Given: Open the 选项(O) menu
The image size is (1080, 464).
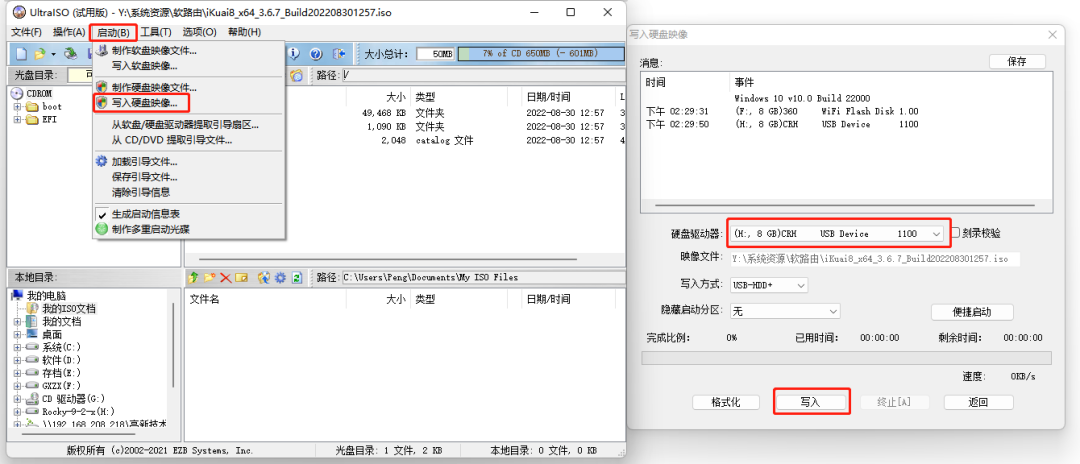Looking at the screenshot, I should [199, 32].
